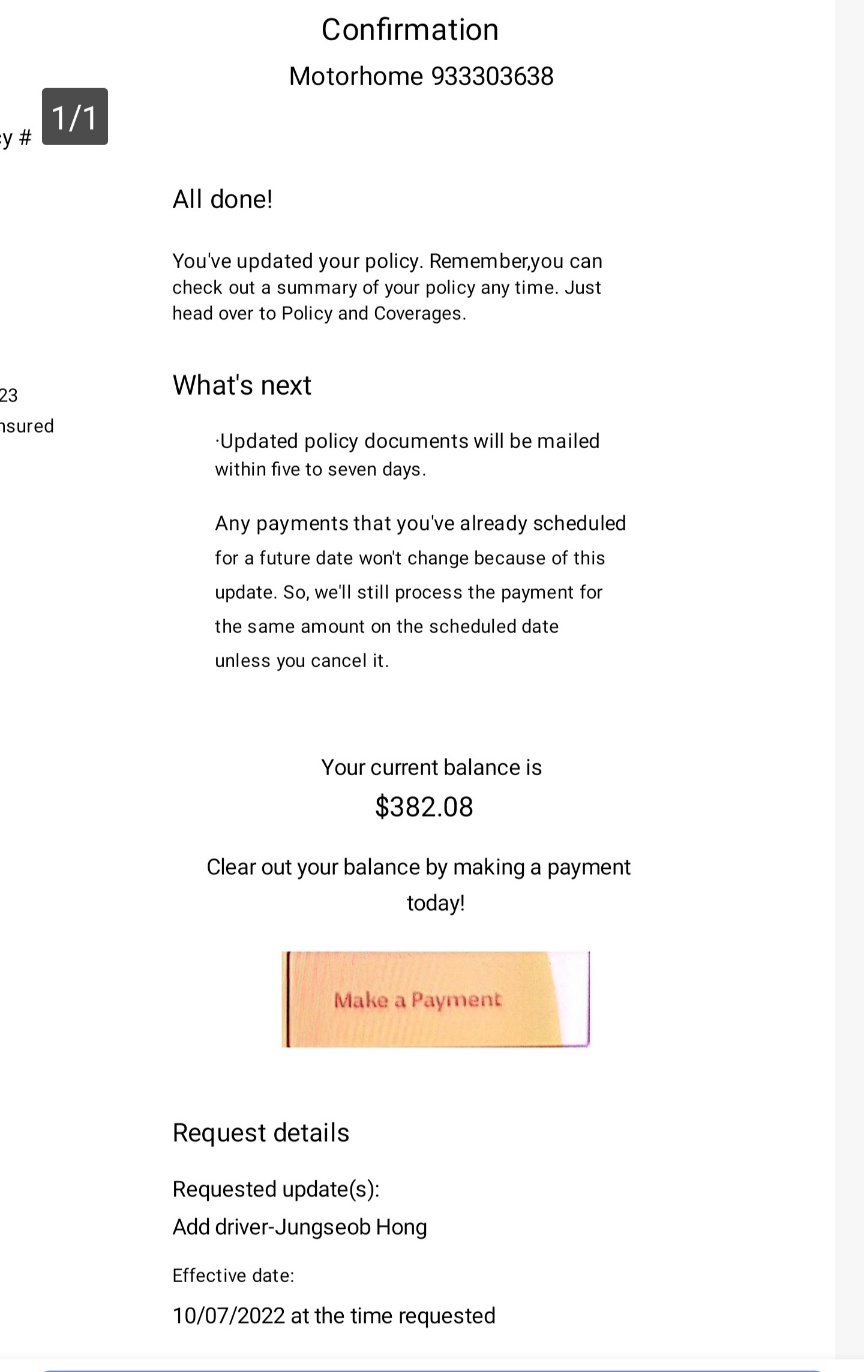Click the Your current balance is text
864x1372 pixels.
click(x=431, y=767)
